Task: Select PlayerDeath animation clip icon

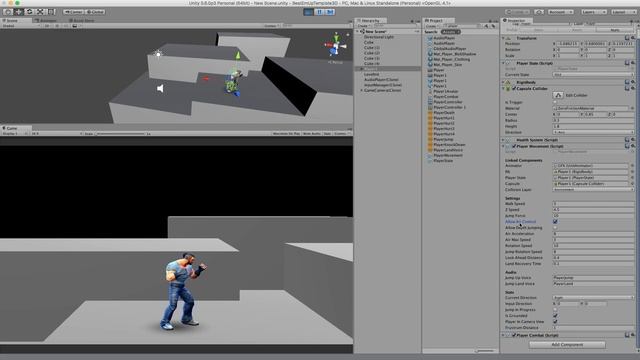Action: 430,113
